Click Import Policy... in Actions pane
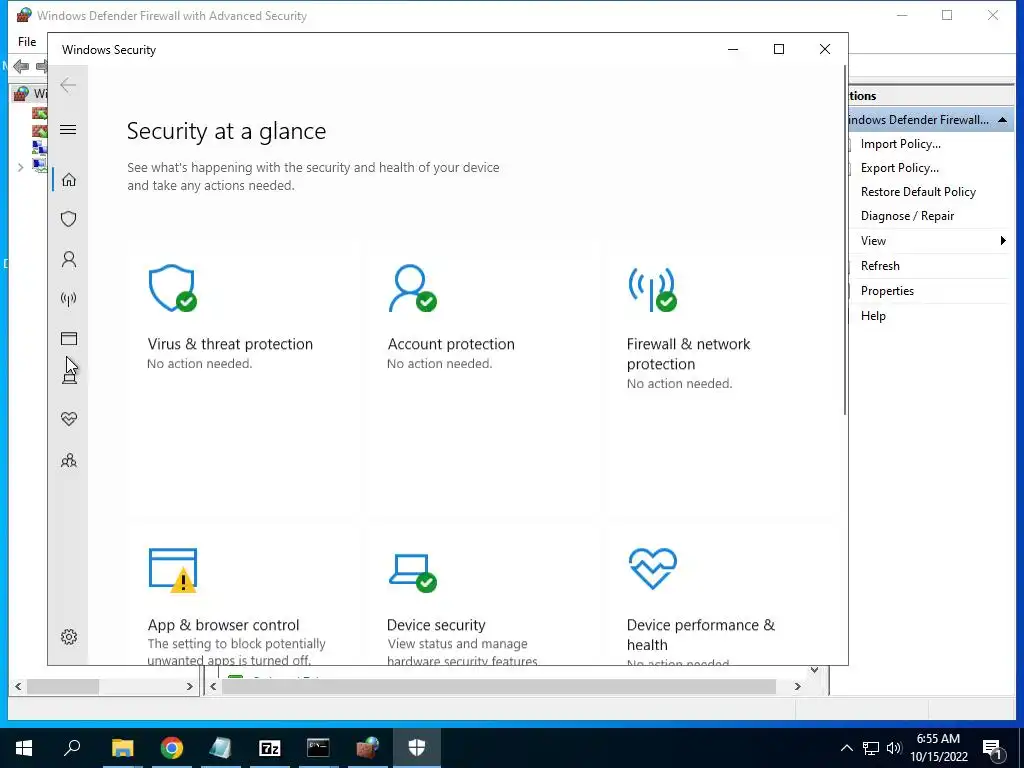 pos(901,144)
